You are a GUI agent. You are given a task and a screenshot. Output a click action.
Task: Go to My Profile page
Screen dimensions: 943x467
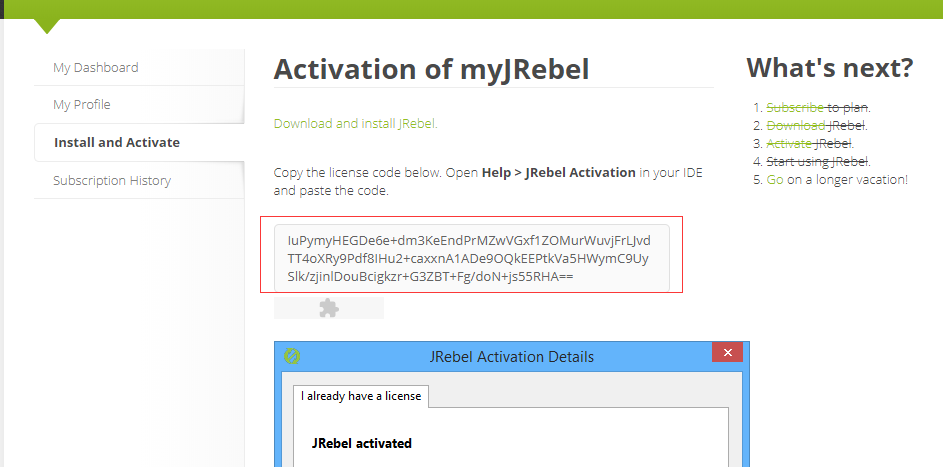pos(82,105)
